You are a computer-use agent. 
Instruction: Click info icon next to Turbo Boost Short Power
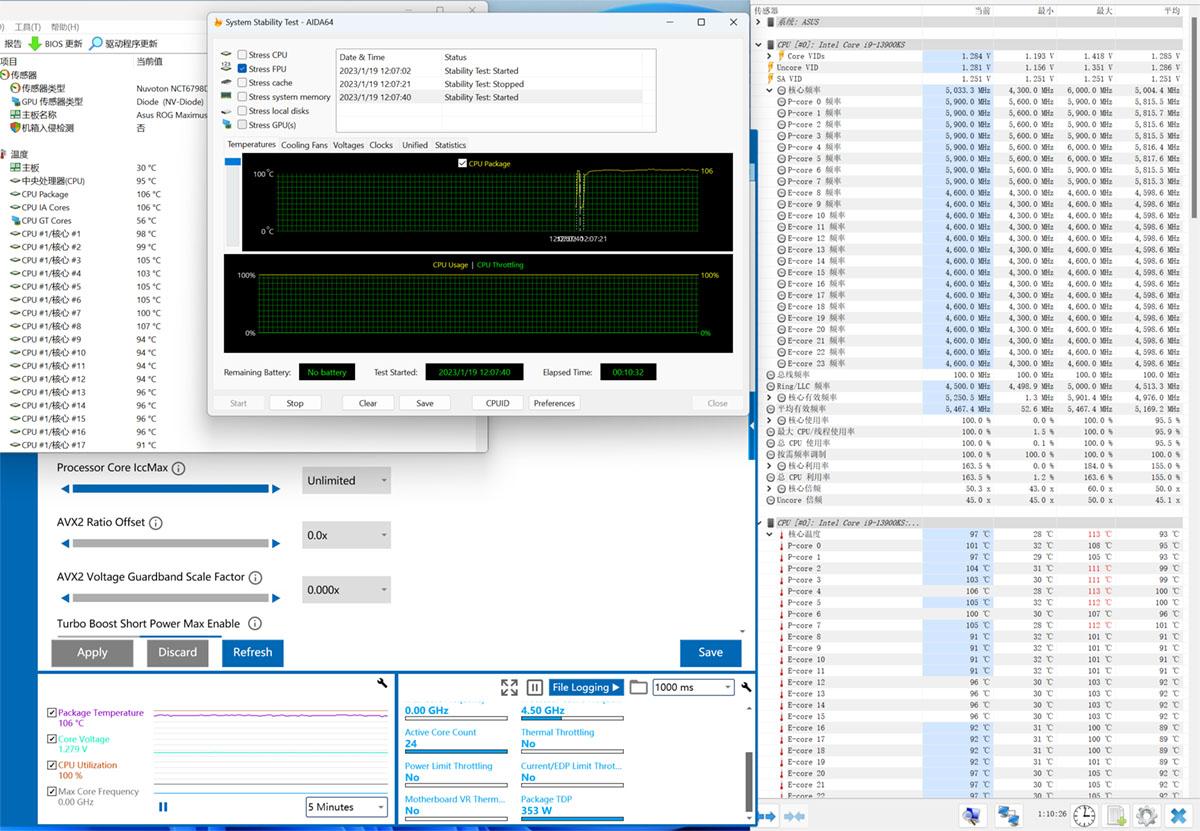(255, 623)
